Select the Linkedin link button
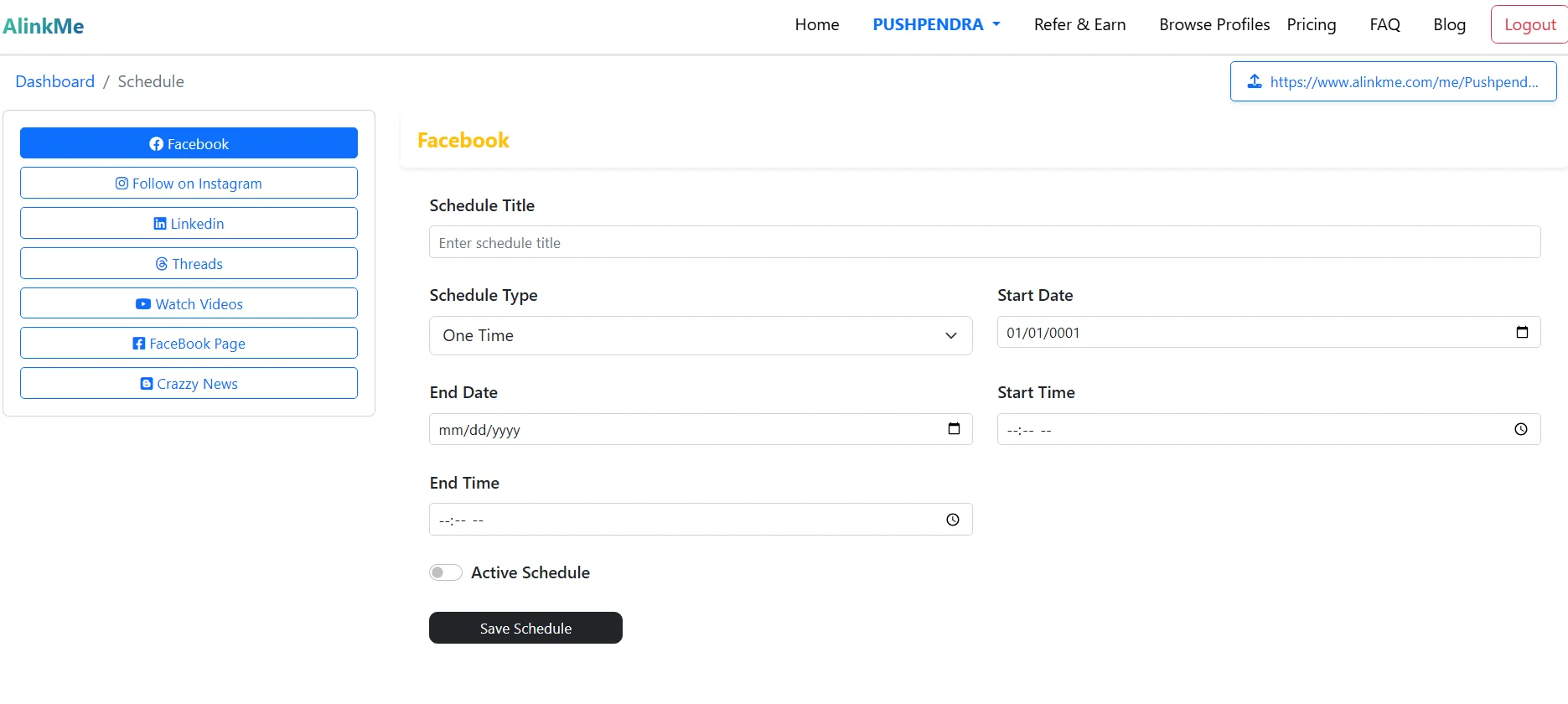The image size is (1568, 704). [x=189, y=223]
